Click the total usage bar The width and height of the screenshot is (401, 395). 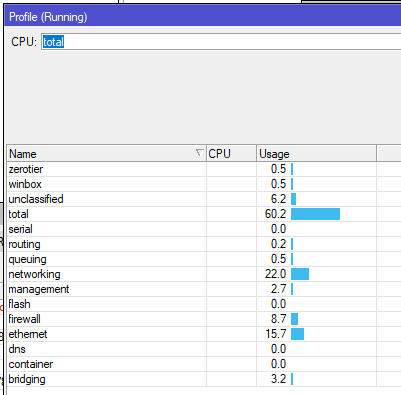(x=315, y=214)
